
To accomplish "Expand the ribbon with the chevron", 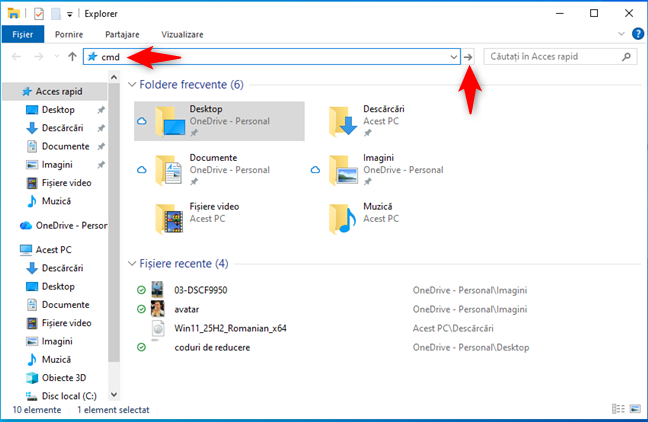I will 621,34.
